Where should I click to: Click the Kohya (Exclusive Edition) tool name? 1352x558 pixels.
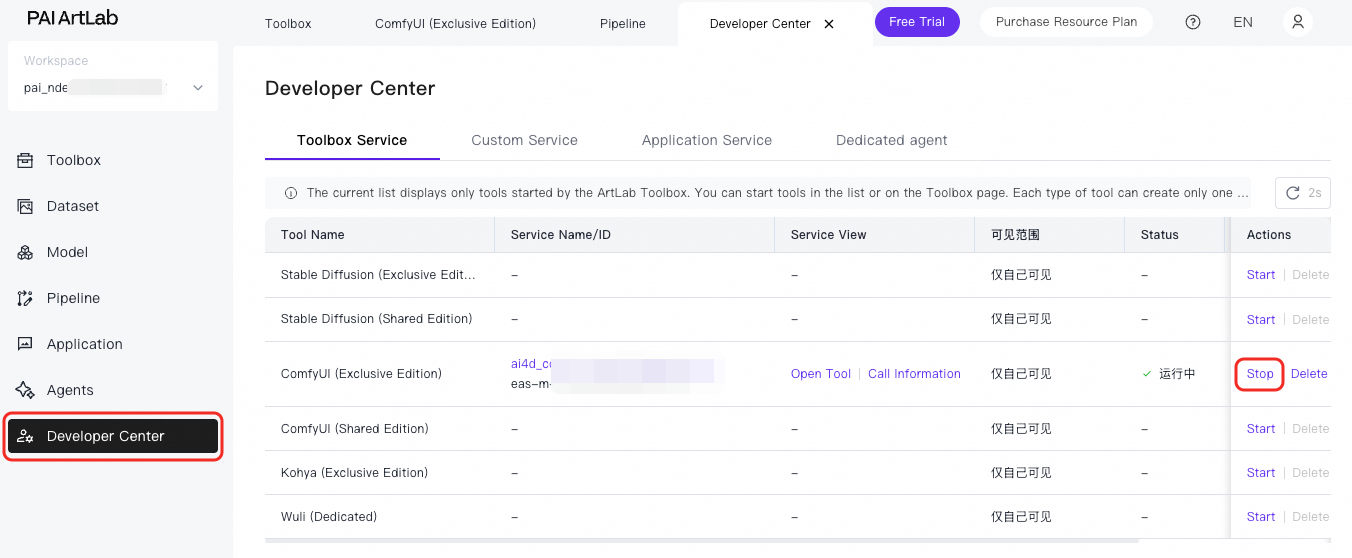pos(354,473)
